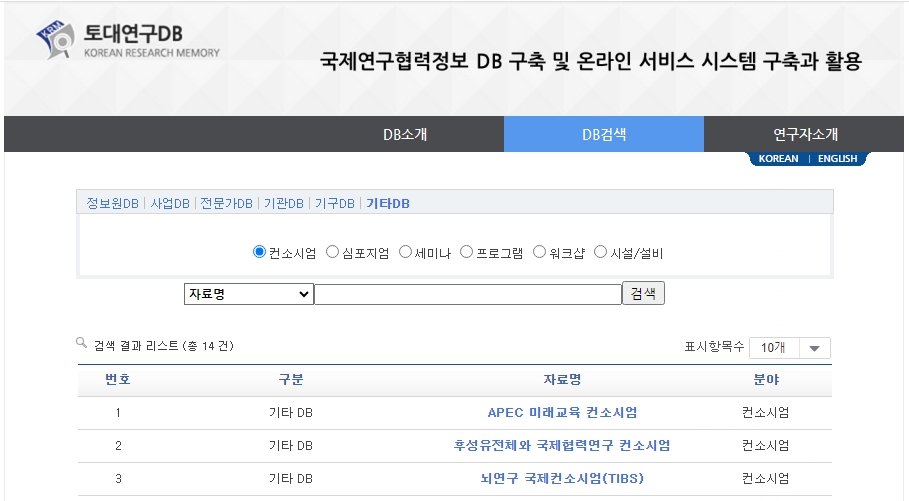Switch language to ENGLISH
The height and width of the screenshot is (501, 909).
(837, 159)
